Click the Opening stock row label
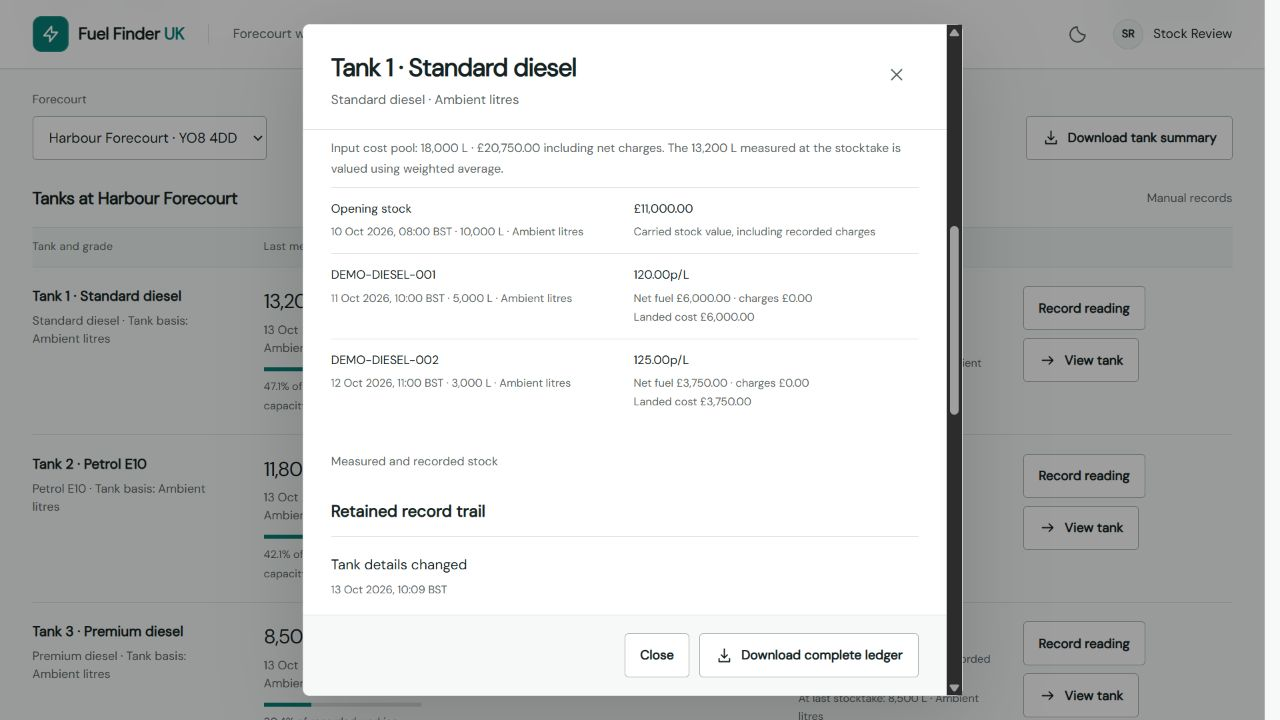The width and height of the screenshot is (1280, 720). click(371, 209)
